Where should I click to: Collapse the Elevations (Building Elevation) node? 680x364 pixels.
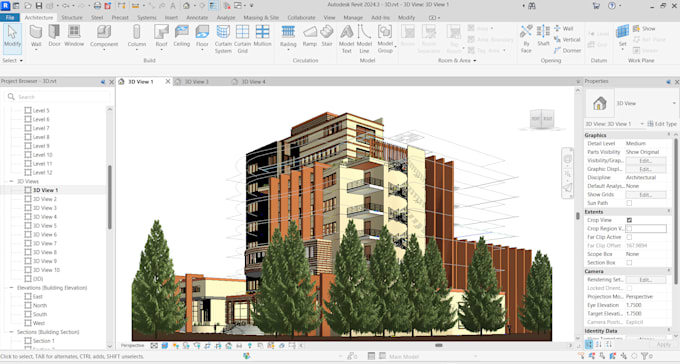(x=11, y=288)
